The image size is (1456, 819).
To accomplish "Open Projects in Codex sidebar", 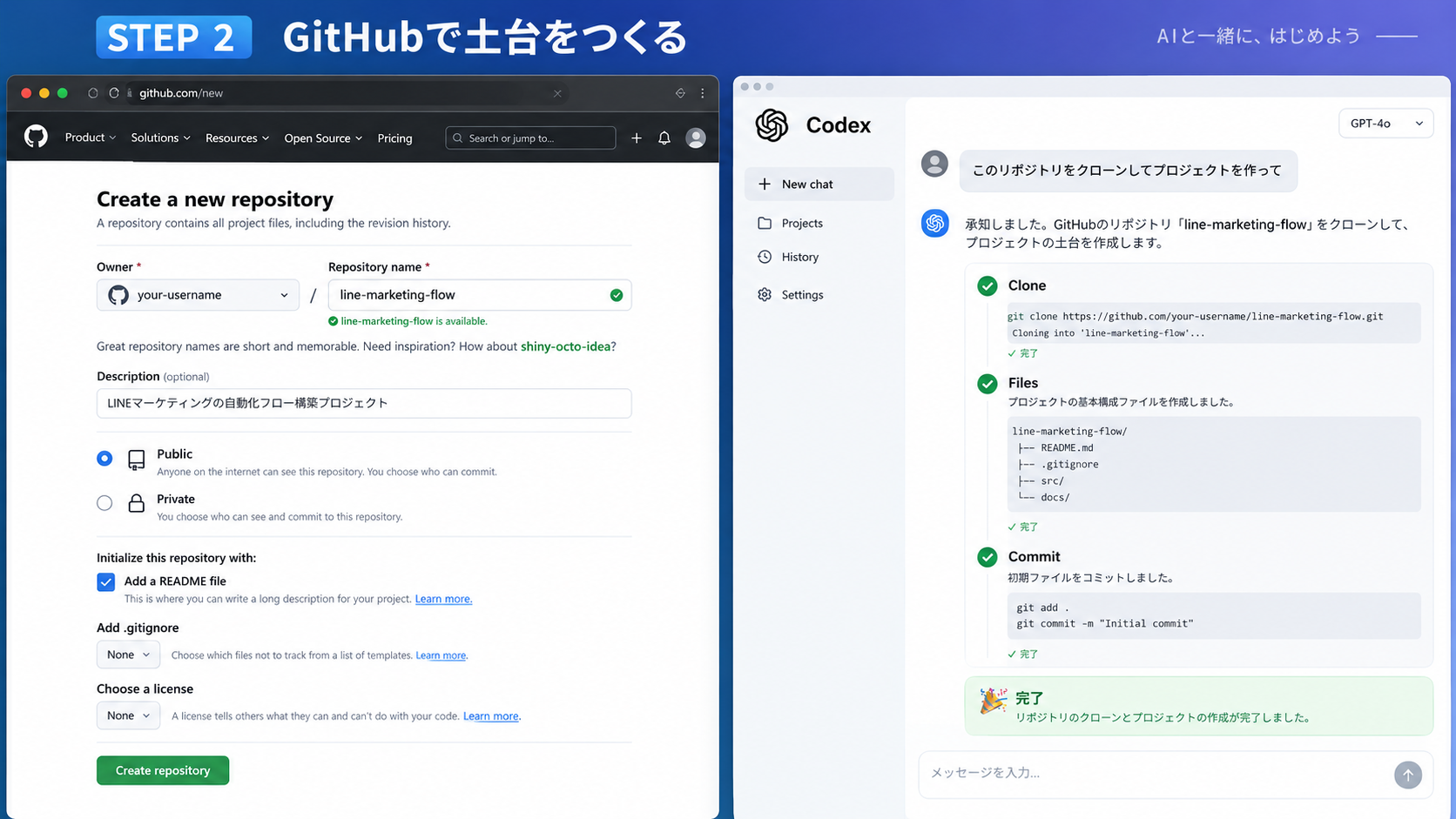I will click(x=802, y=223).
